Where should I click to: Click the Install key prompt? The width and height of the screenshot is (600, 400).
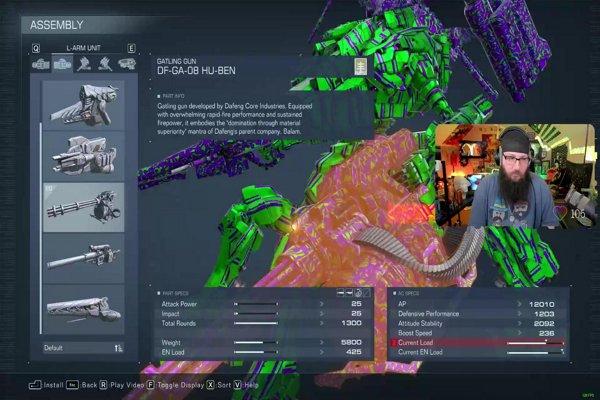coord(46,385)
